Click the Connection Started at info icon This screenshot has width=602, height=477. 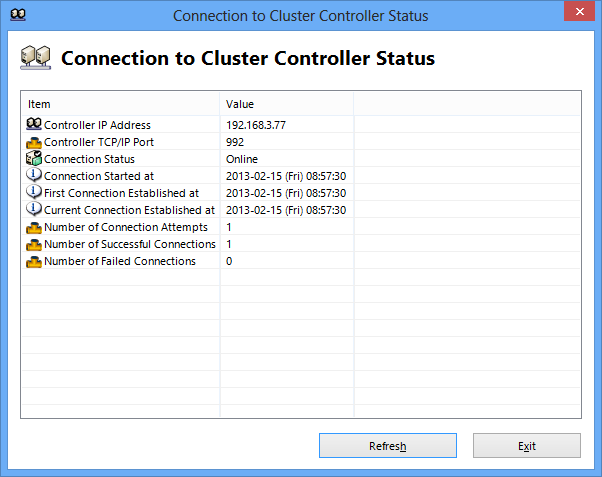click(34, 176)
